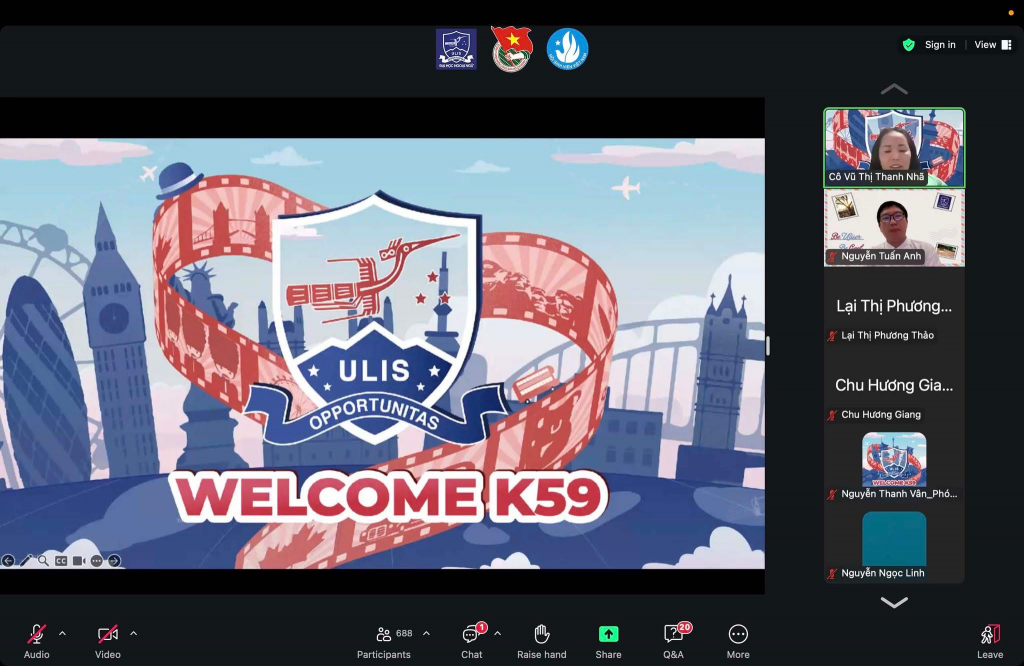Select Cô Vũ Thị Thanh Nhã's video tile
The height and width of the screenshot is (666, 1024).
(894, 148)
